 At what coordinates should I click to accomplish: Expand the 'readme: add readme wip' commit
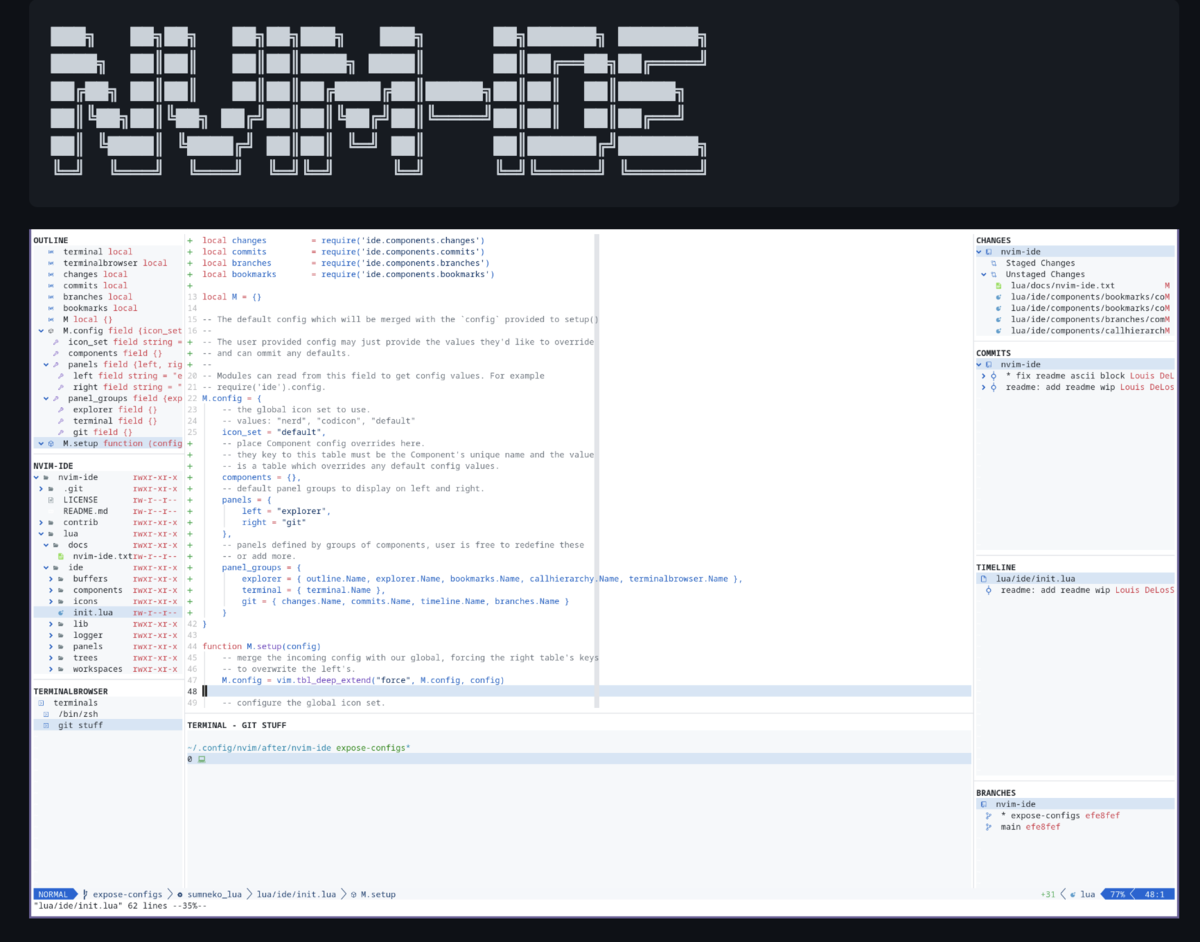coord(982,386)
